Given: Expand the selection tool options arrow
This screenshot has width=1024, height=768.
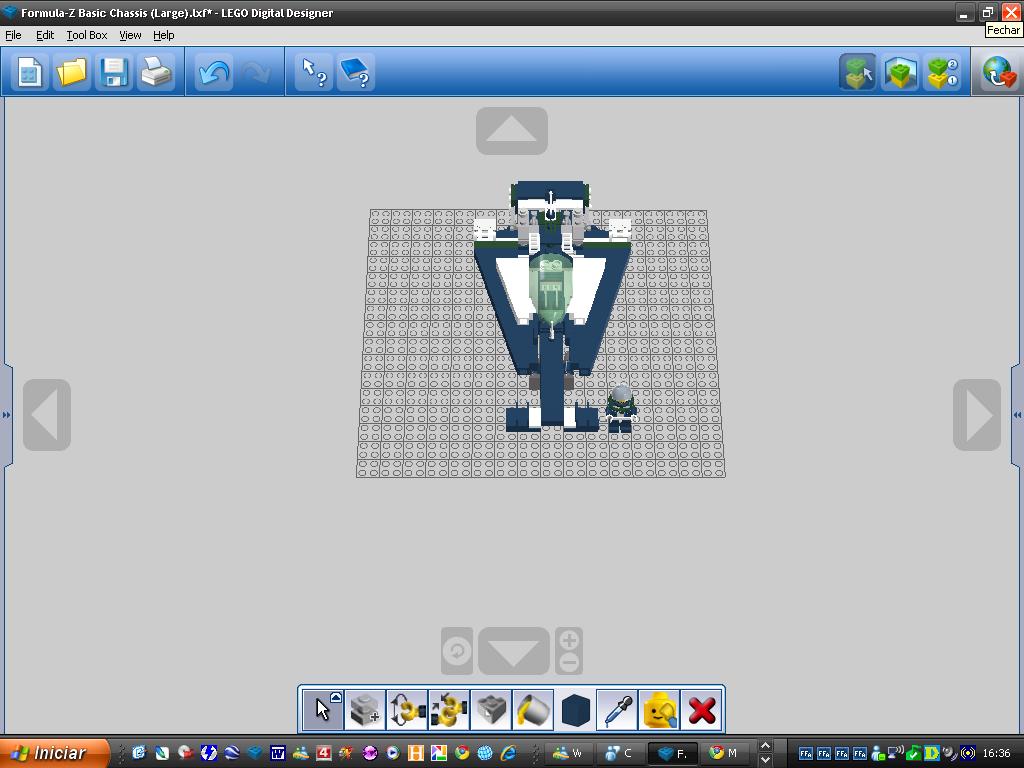Looking at the screenshot, I should [x=336, y=697].
